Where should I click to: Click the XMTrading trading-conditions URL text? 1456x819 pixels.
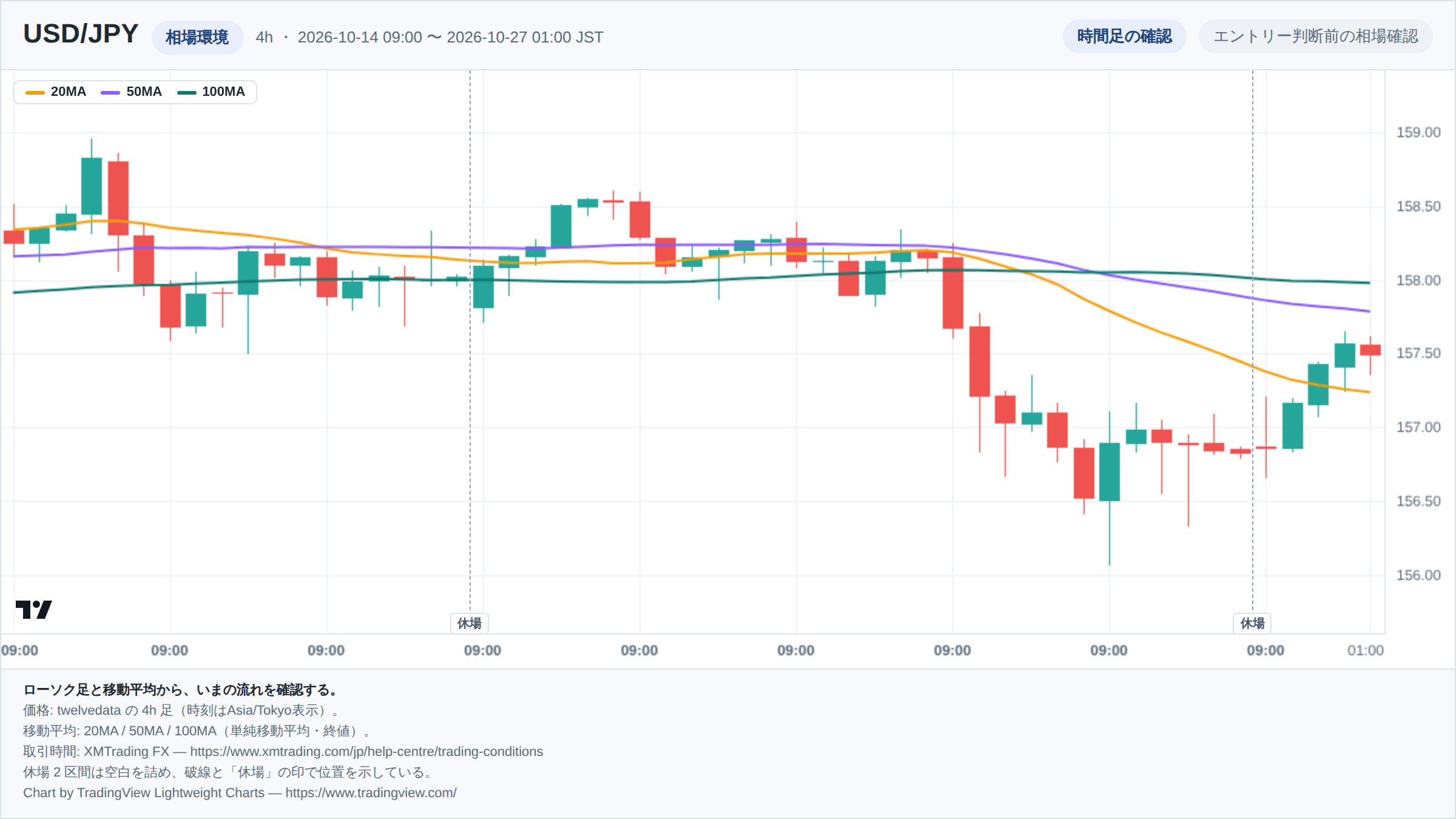[x=366, y=751]
